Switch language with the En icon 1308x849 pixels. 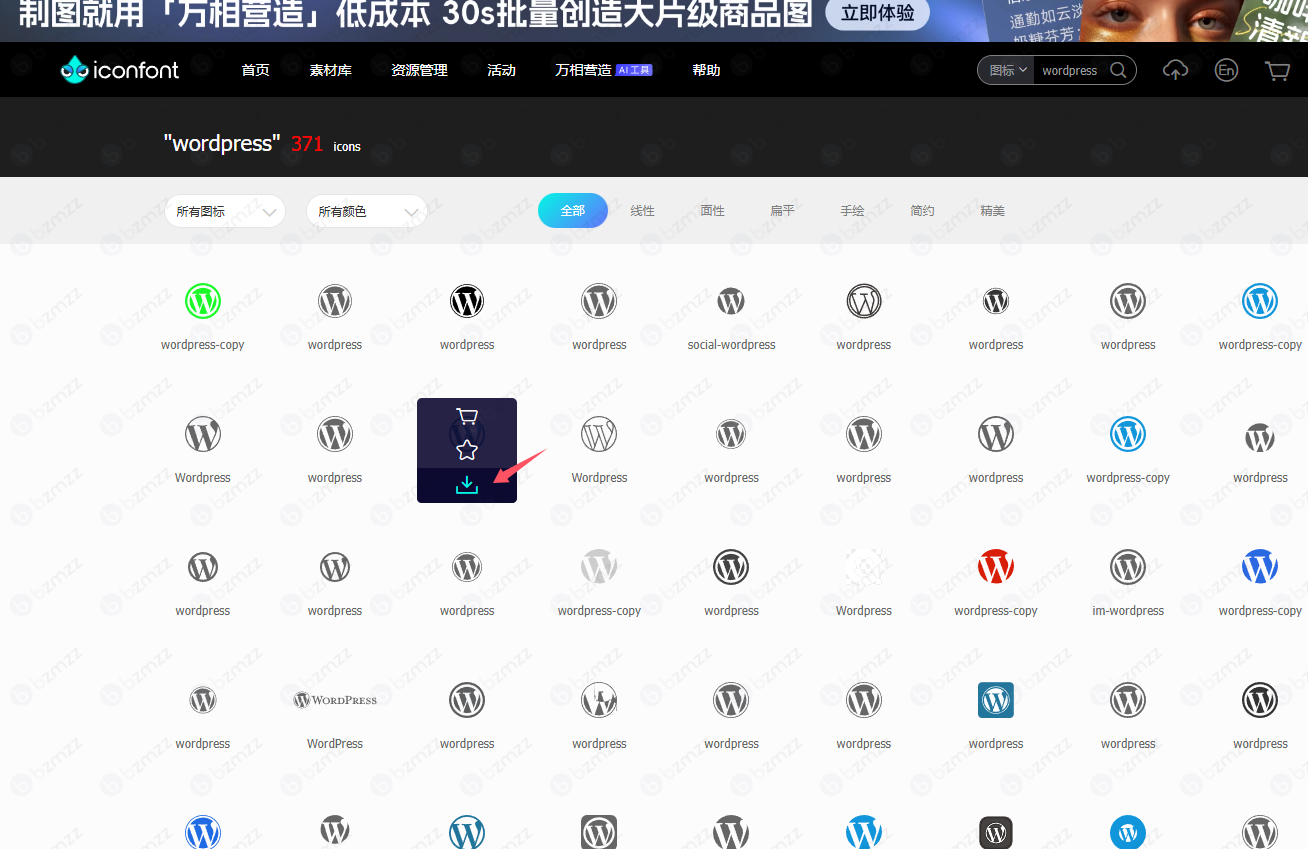tap(1226, 70)
